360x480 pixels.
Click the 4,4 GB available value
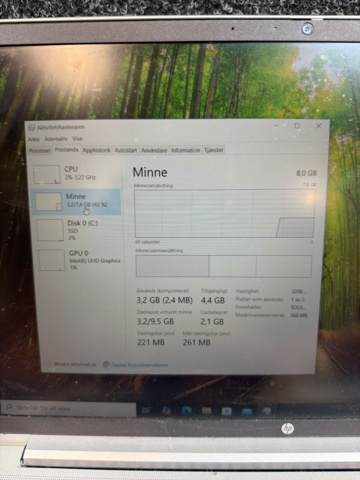pyautogui.click(x=213, y=300)
